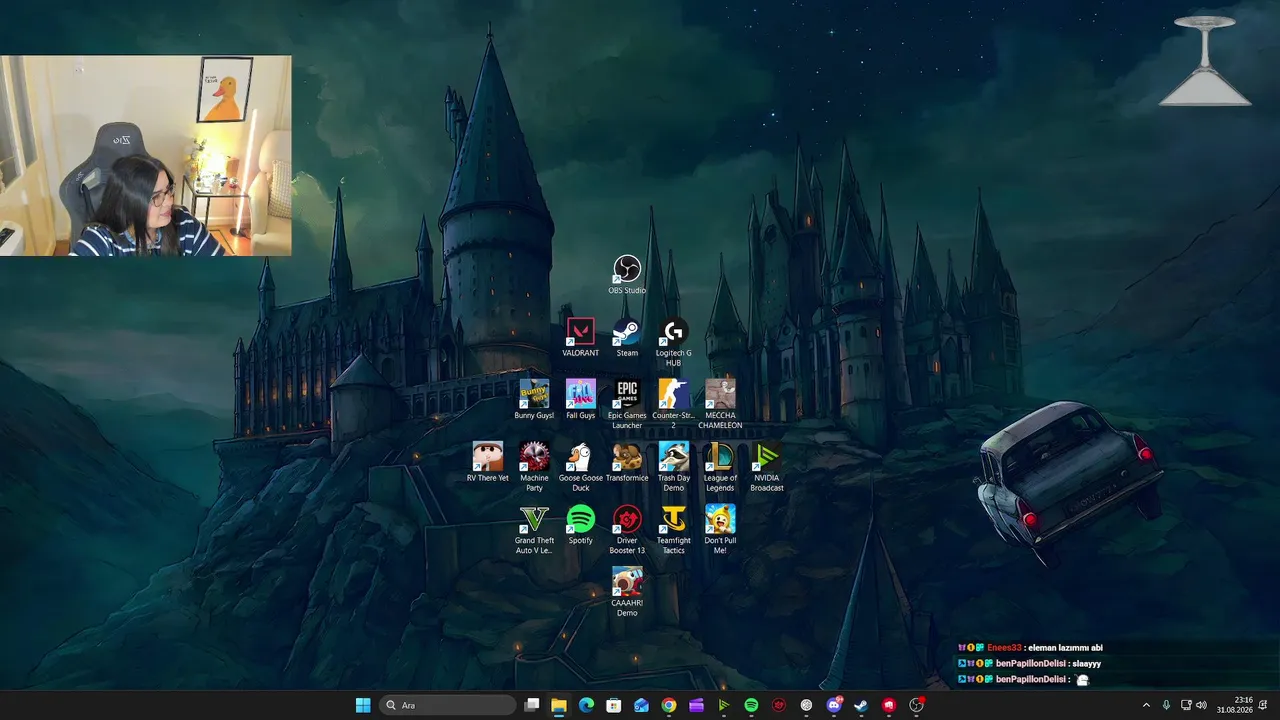Select the Transformice desktop shortcut

(627, 463)
